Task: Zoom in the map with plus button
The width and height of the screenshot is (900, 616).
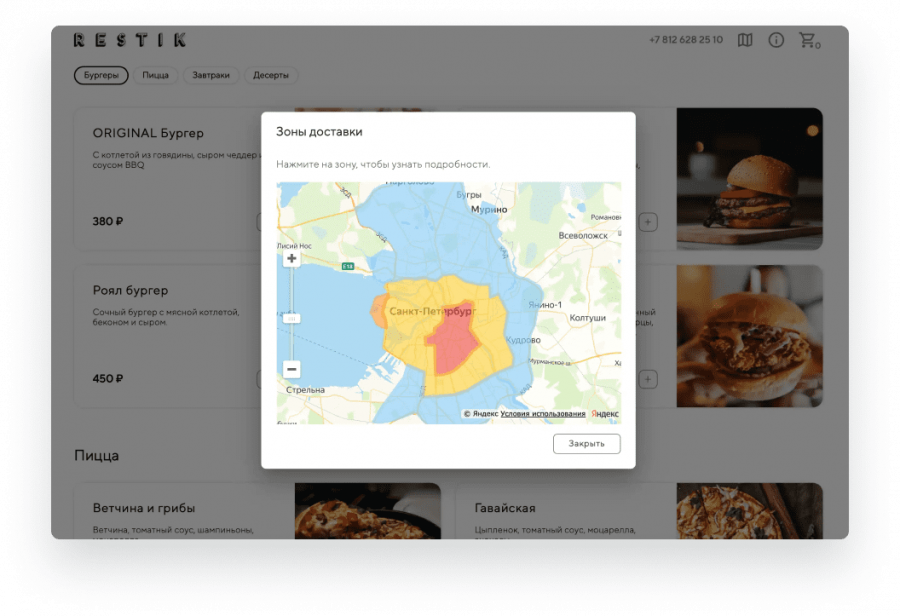Action: pos(292,258)
